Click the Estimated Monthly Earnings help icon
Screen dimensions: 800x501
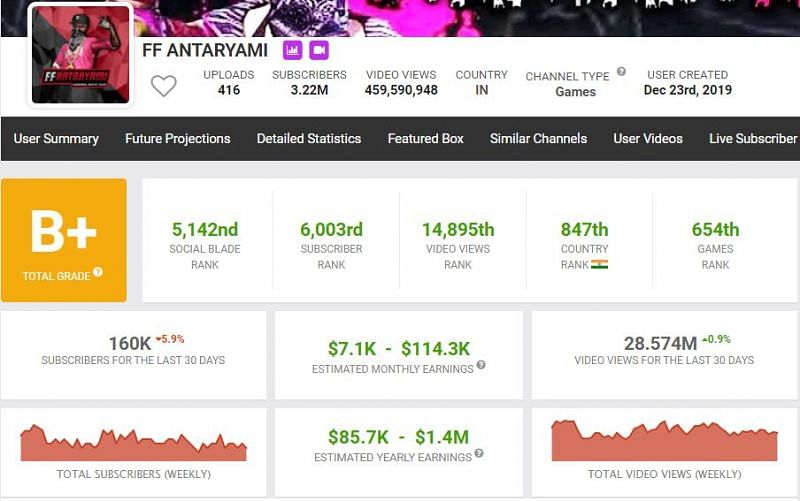[x=481, y=366]
